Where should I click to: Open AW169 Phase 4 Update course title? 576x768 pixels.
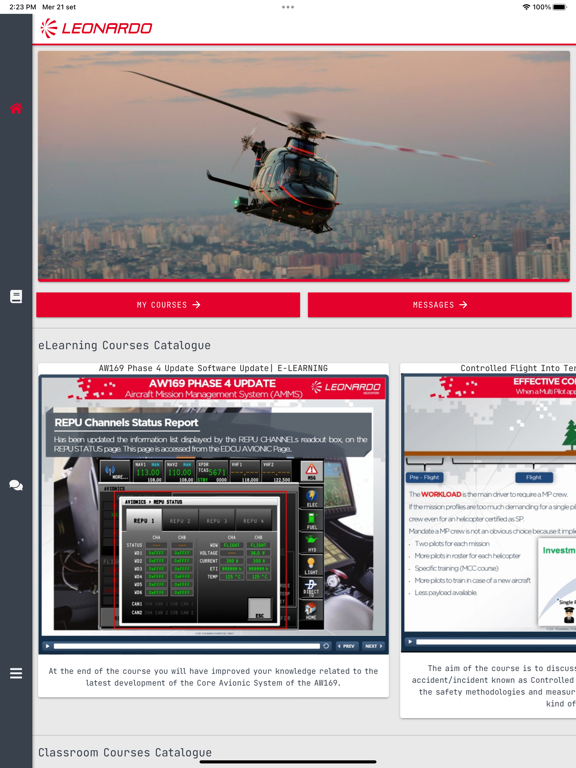coord(213,368)
